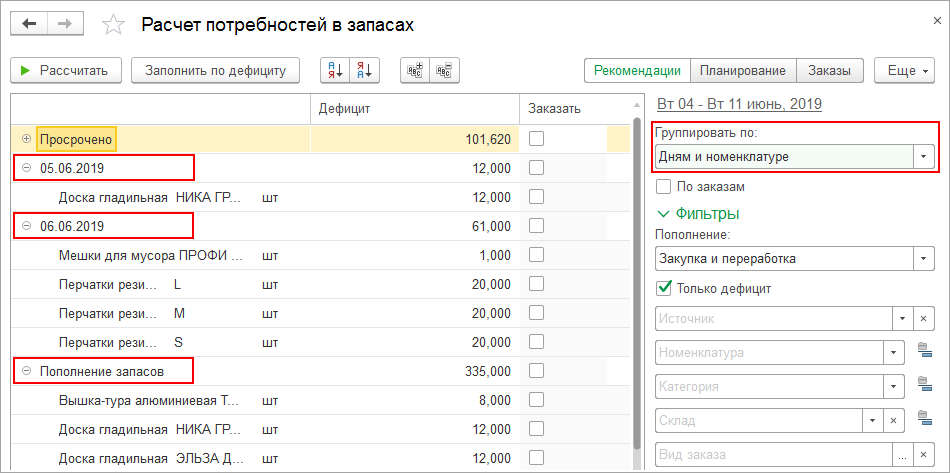The image size is (950, 473).
Task: Add this page to favorites with star
Action: [x=115, y=25]
